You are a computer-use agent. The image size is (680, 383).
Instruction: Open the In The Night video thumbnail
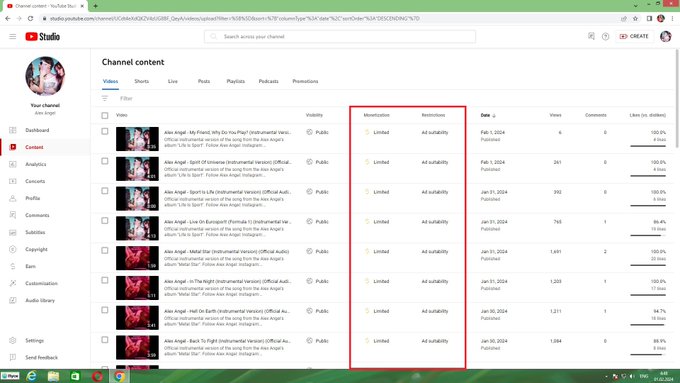[137, 288]
